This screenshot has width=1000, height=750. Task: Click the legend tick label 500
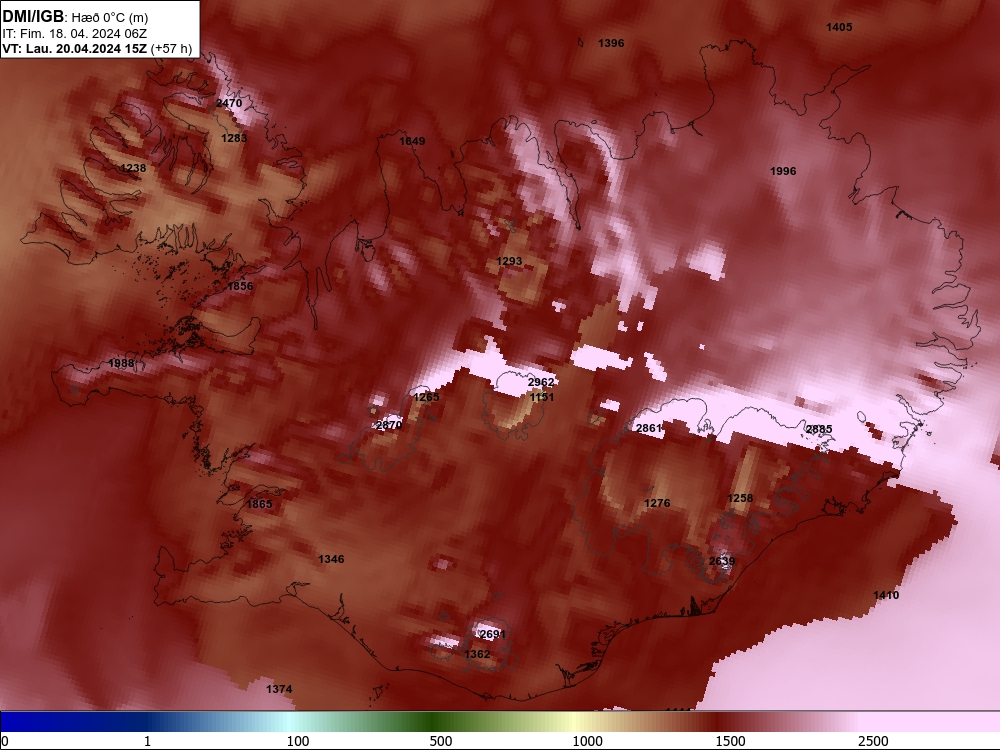pos(441,741)
